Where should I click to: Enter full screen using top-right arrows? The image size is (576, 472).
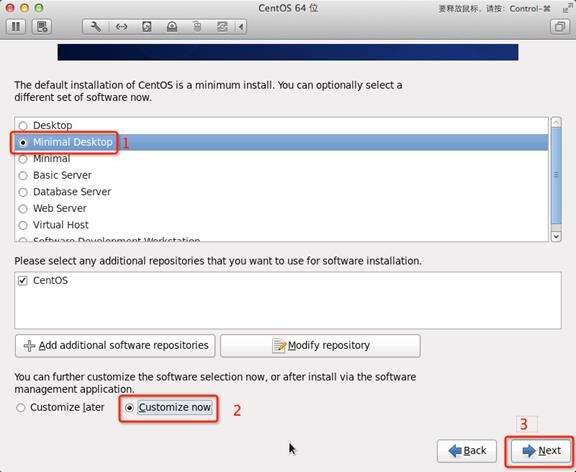[568, 8]
